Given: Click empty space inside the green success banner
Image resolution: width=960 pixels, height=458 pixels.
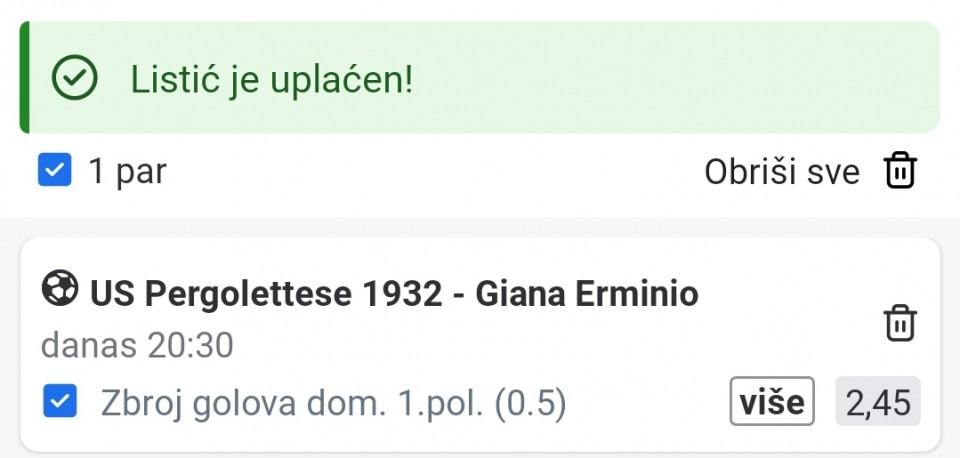Looking at the screenshot, I should (x=680, y=78).
